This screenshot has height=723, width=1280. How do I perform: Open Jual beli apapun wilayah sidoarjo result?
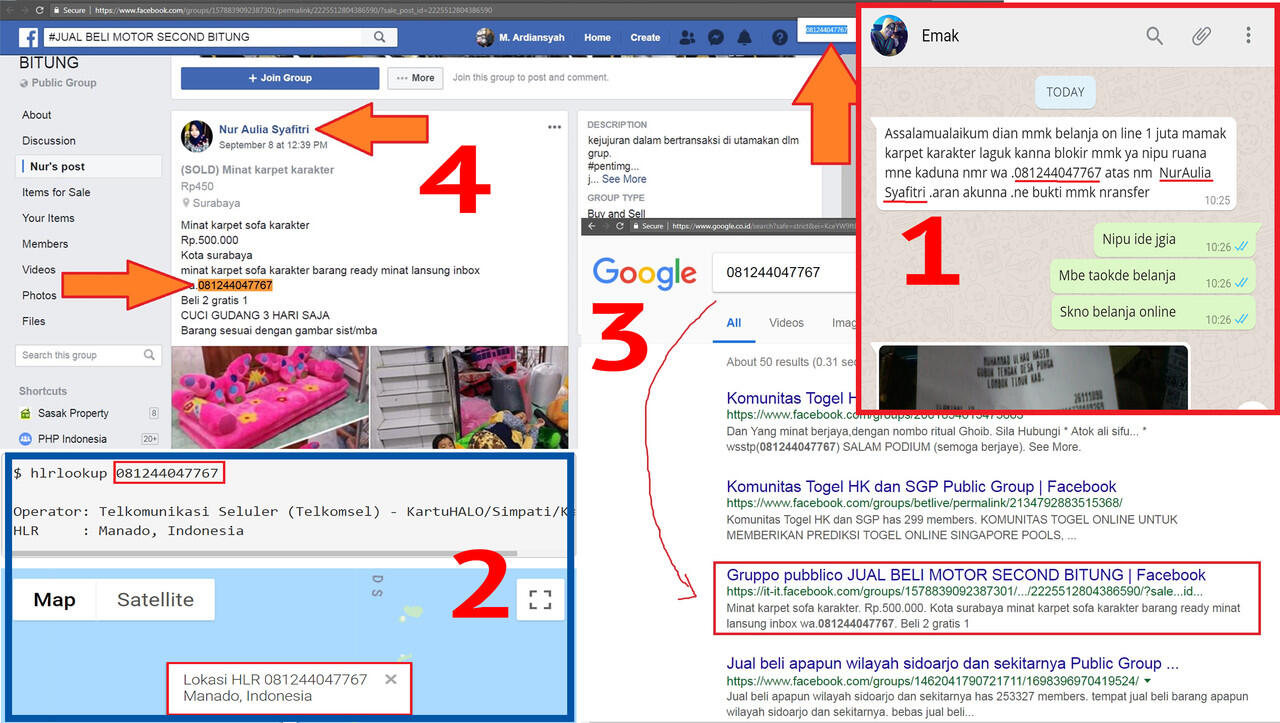(952, 663)
